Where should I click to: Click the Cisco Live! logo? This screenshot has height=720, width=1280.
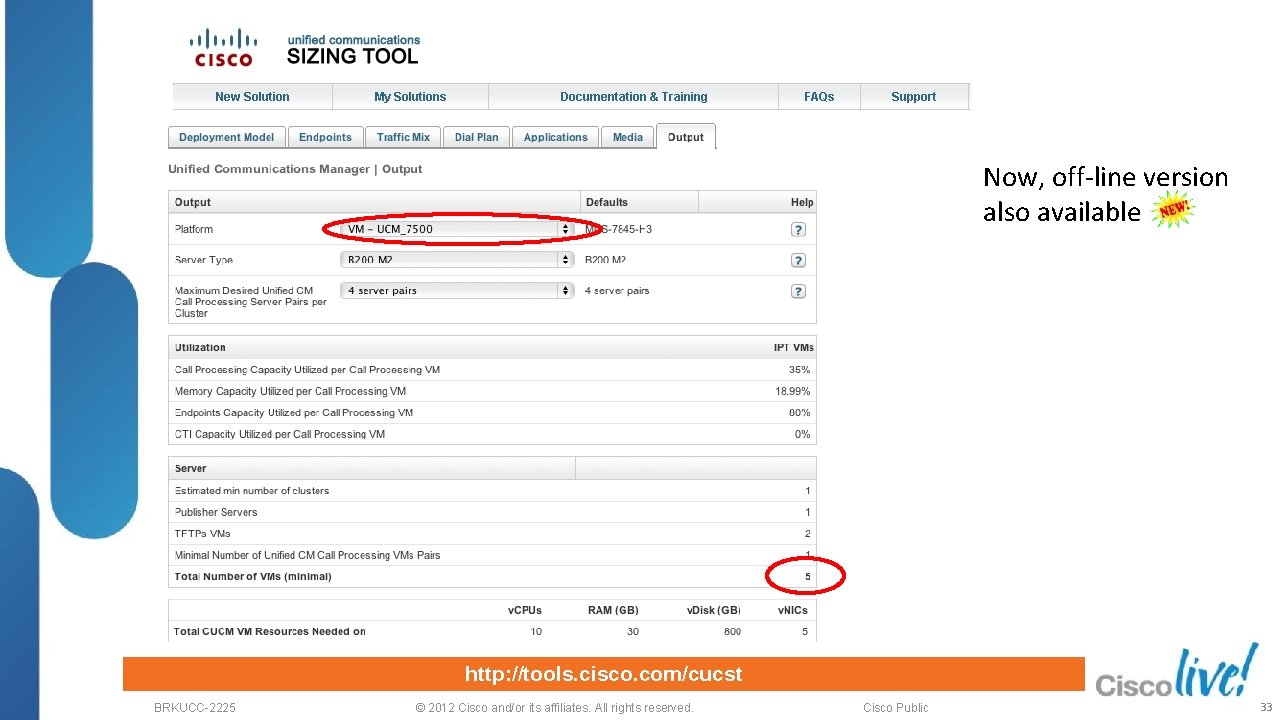(x=1176, y=676)
